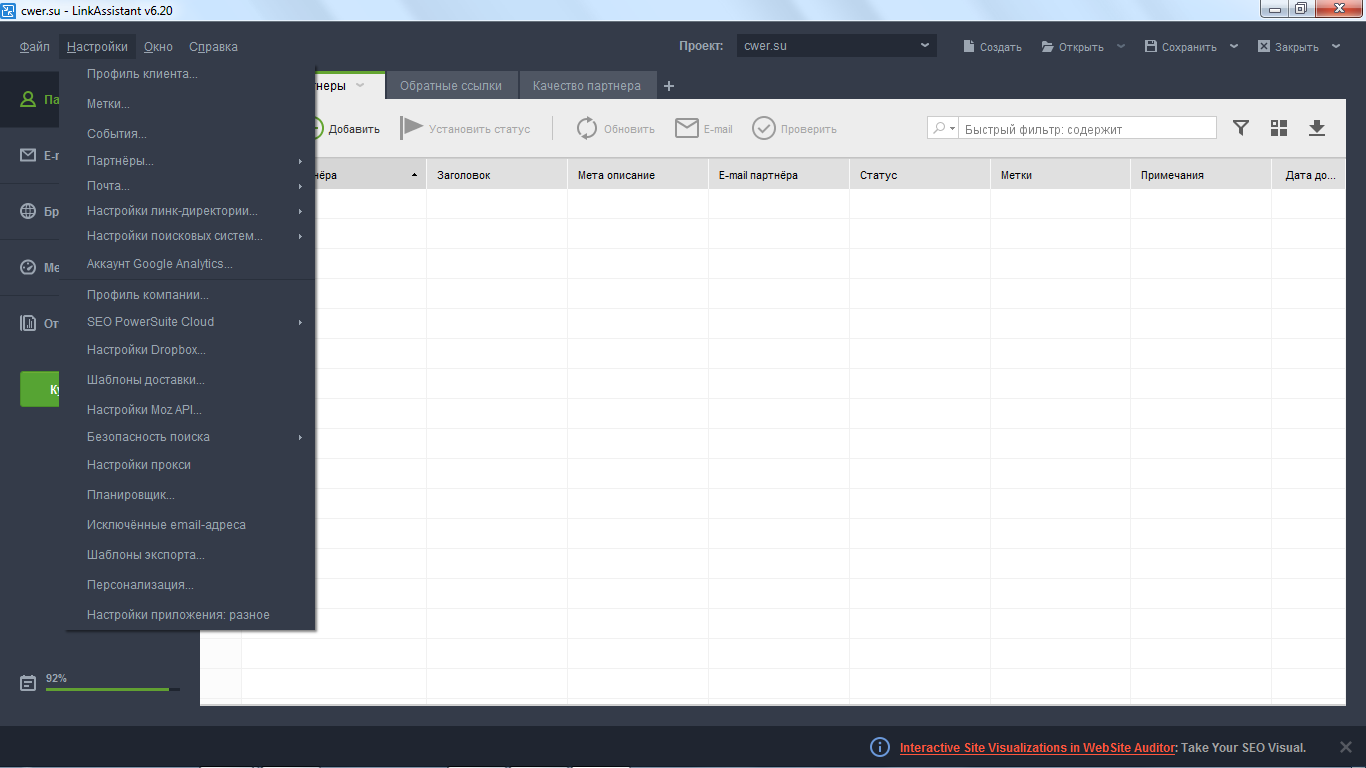Click the Быстрый фильтр input field
The image size is (1366, 768).
1087,129
